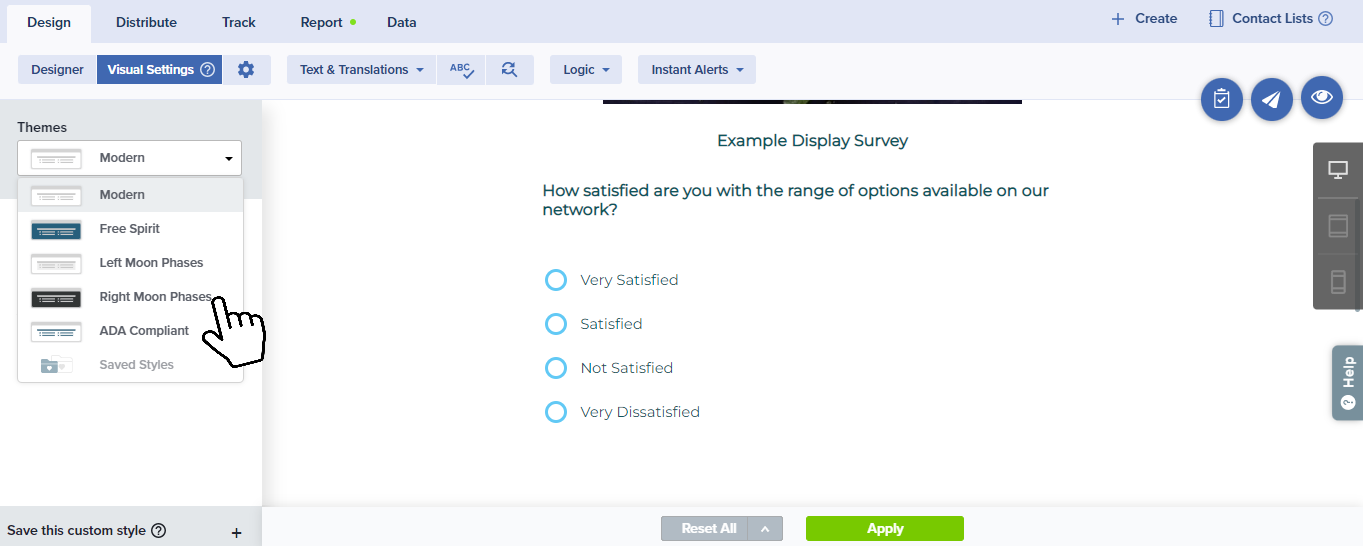Expand the Text & Translations dropdown
The image size is (1363, 546).
click(x=361, y=70)
